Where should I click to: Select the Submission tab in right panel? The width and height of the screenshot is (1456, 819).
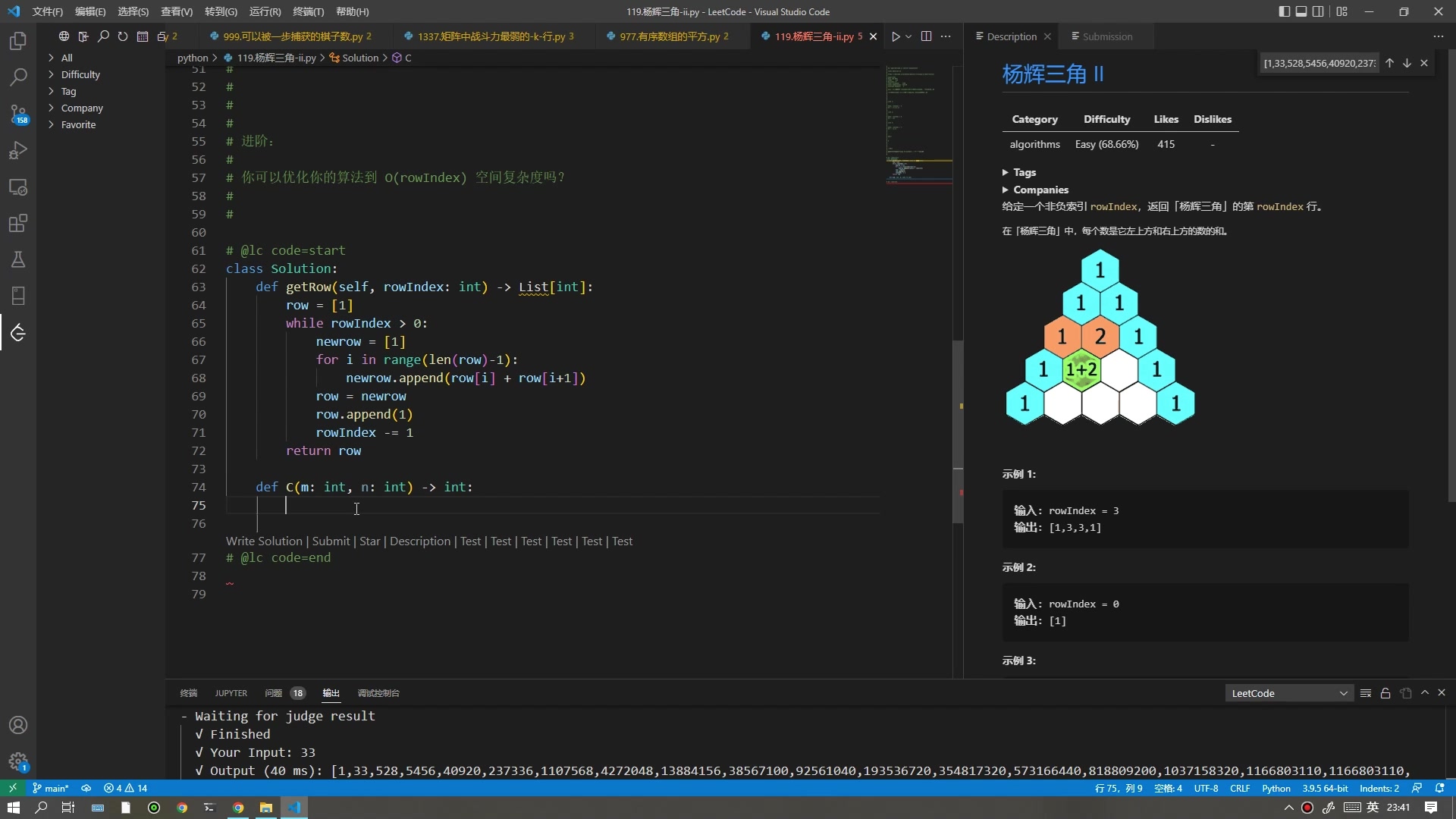pos(1108,36)
